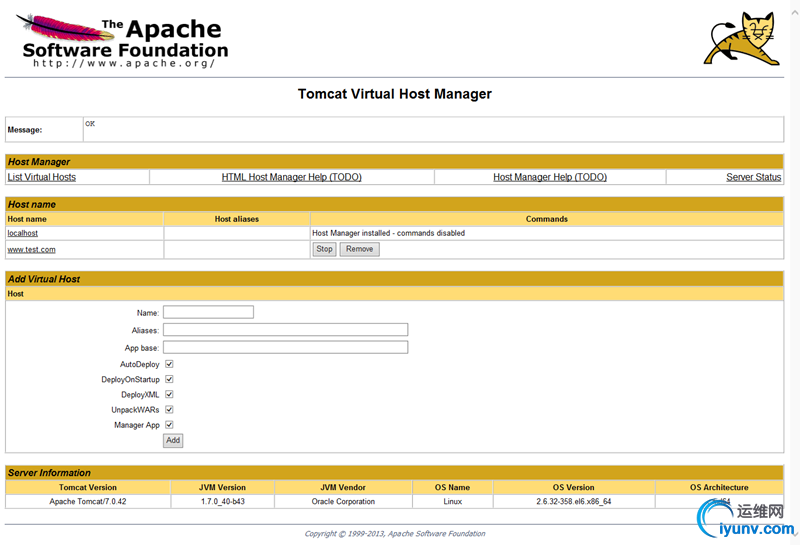The height and width of the screenshot is (545, 800).
Task: Click the 'OS Architecture' column header
Action: coord(719,487)
